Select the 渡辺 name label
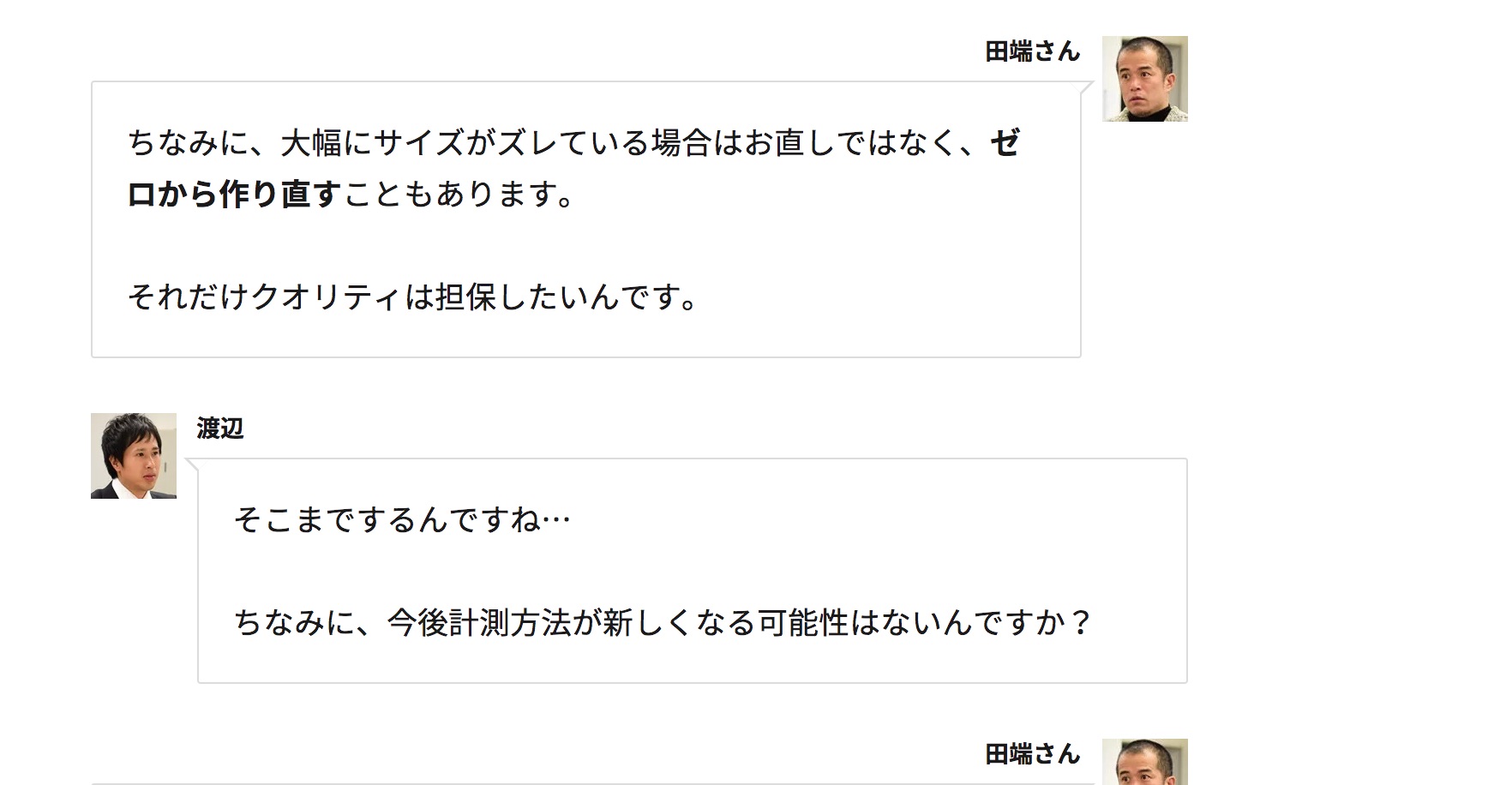The image size is (1512, 785). (220, 428)
